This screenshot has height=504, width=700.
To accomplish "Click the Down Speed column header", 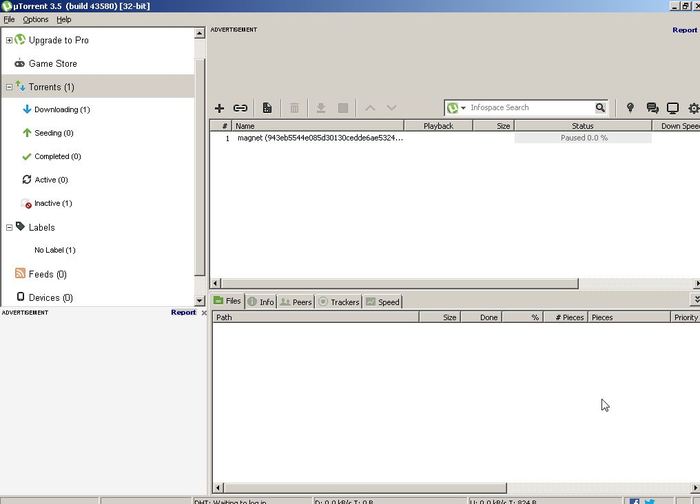I will coord(676,126).
